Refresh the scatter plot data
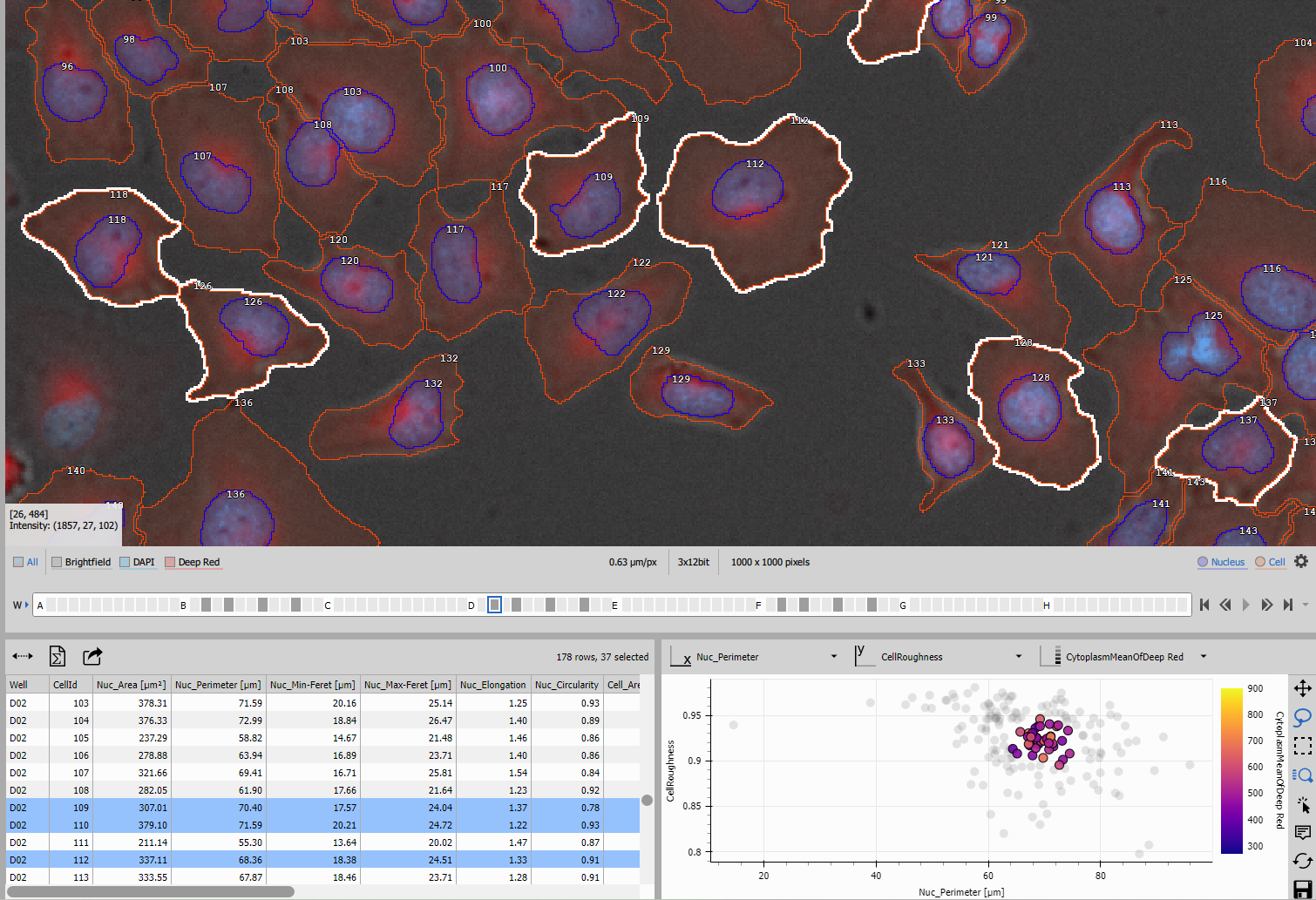Viewport: 1316px width, 900px height. 1302,860
